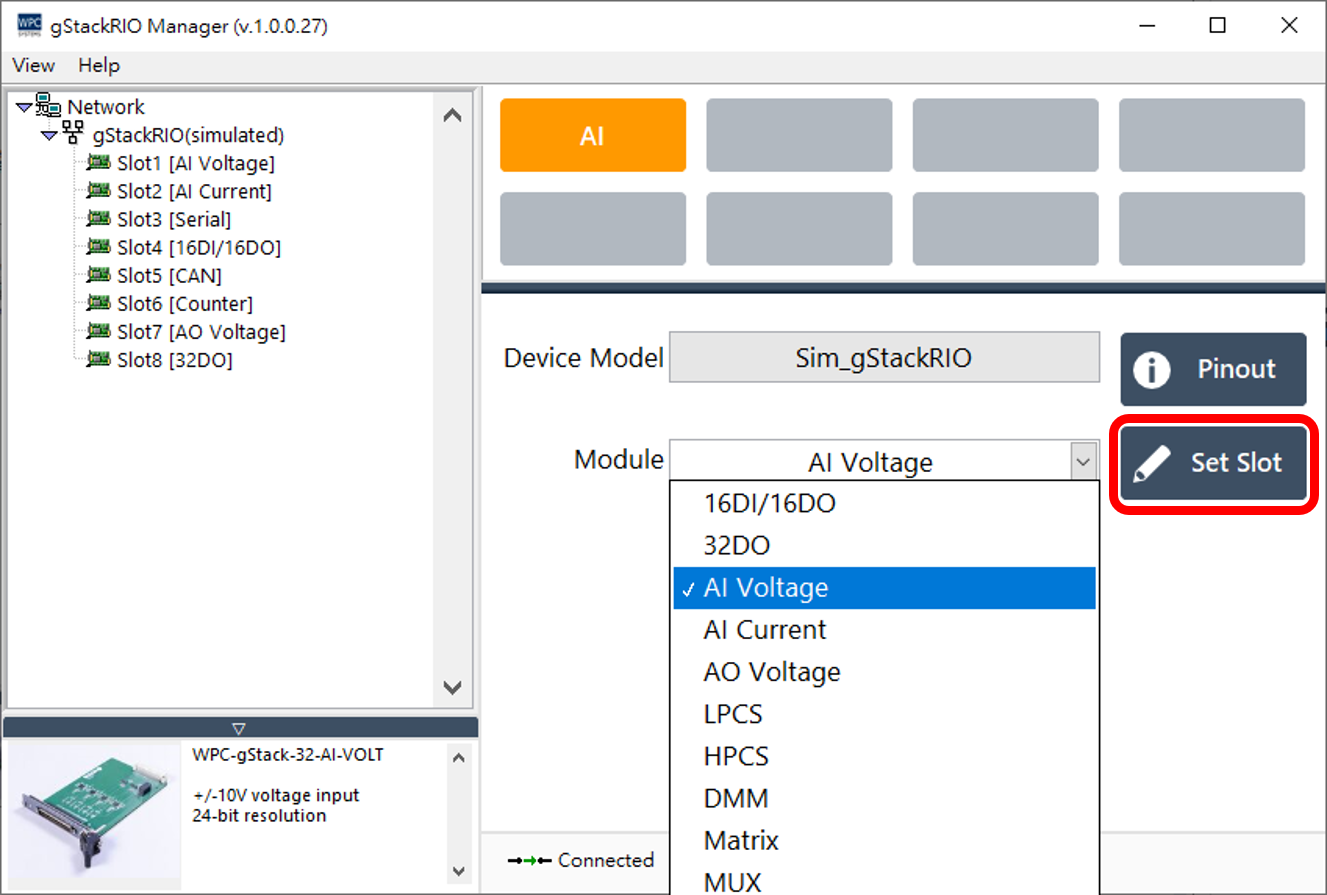Click the Connected status arrows icon
1327x895 pixels.
click(x=529, y=861)
